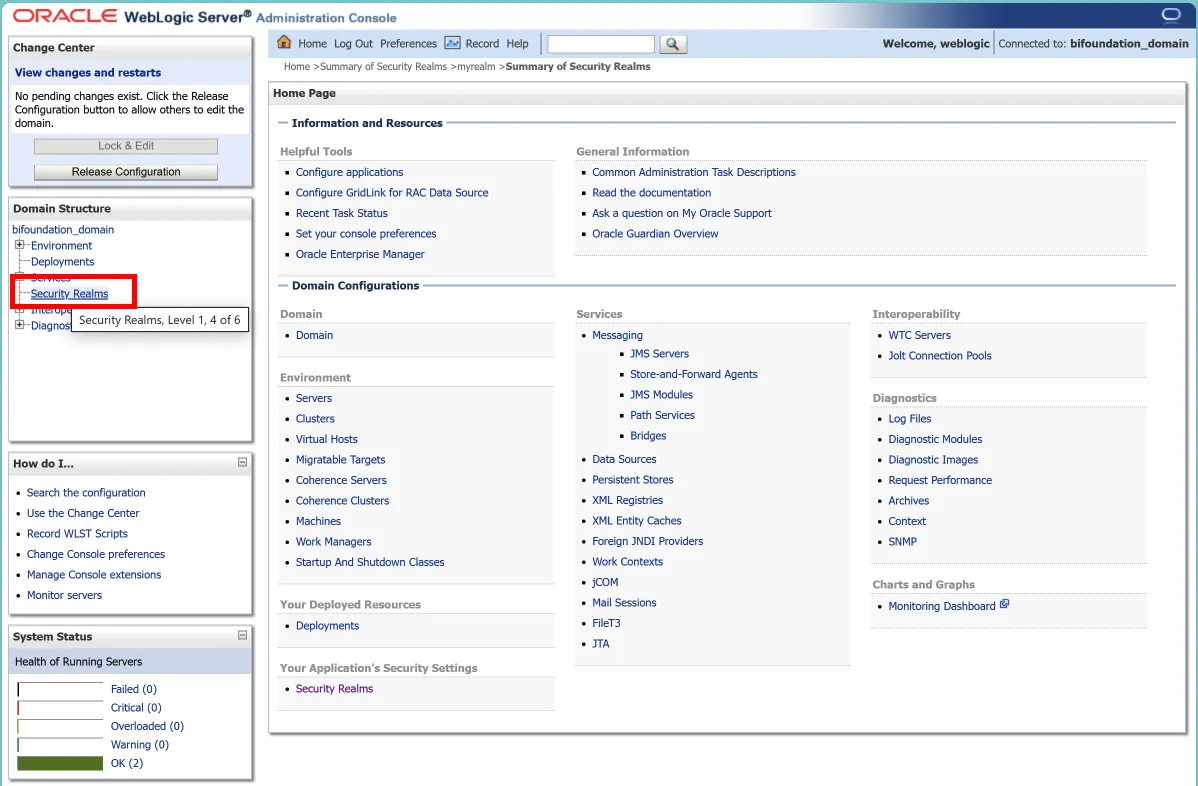Open the Virtual Hosts link
The width and height of the screenshot is (1198, 786).
(326, 439)
